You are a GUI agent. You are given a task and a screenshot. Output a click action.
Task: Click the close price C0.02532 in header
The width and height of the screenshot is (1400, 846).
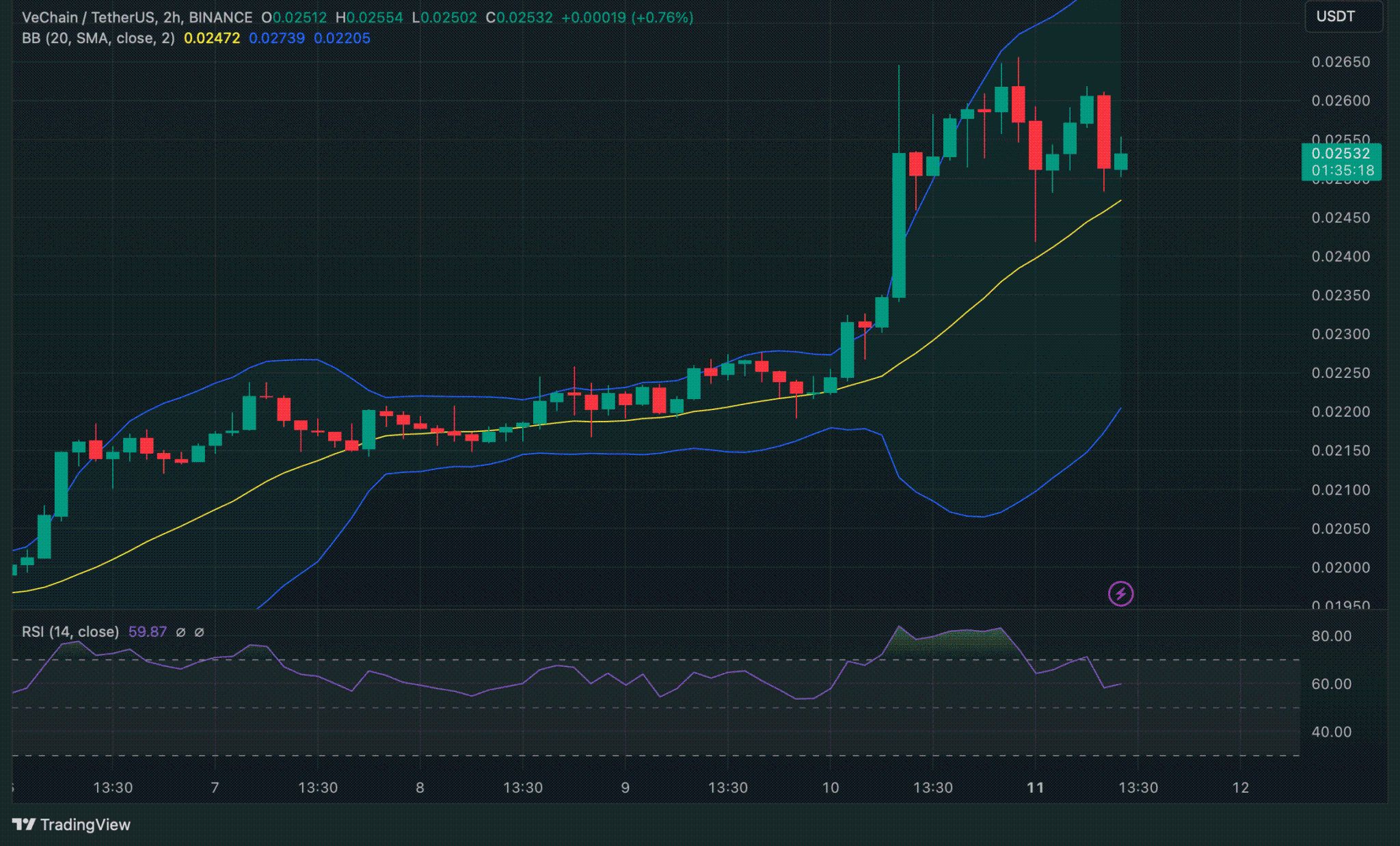[519, 18]
